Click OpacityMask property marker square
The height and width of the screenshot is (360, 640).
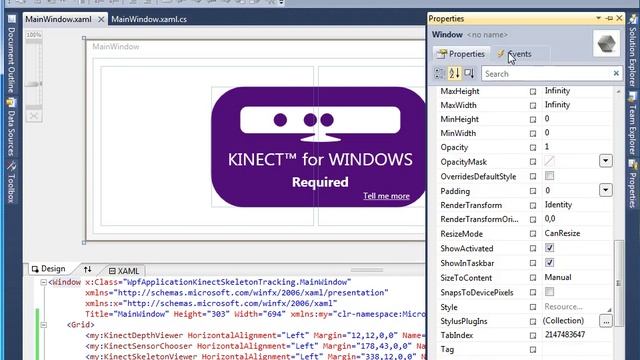point(533,162)
